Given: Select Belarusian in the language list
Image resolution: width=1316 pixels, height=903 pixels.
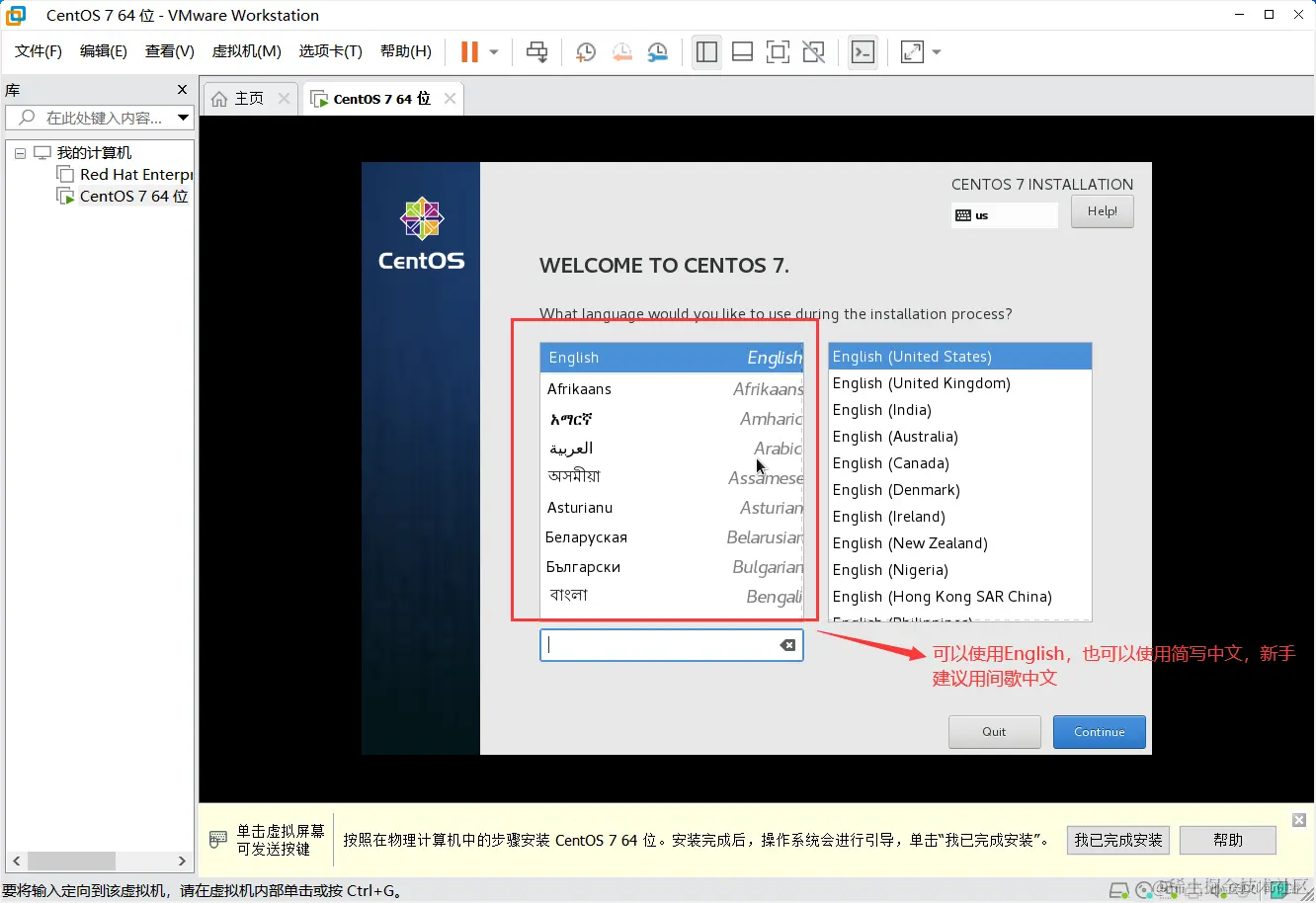Looking at the screenshot, I should (672, 537).
